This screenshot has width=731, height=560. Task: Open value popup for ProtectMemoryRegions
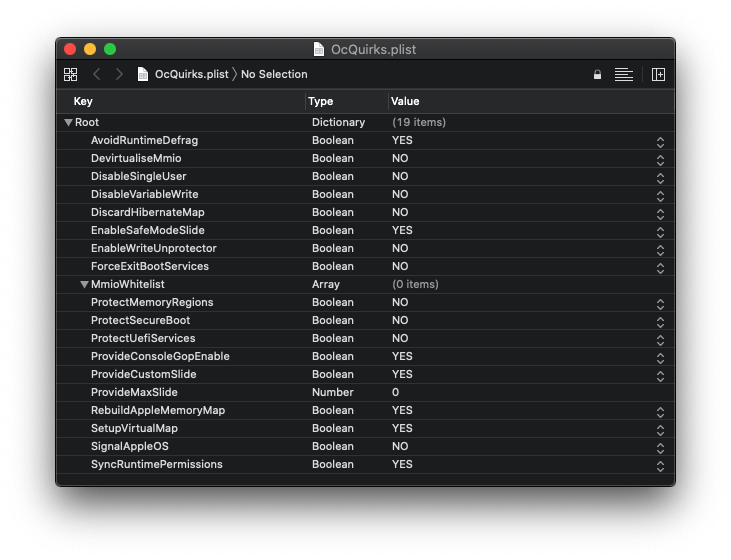tap(660, 304)
